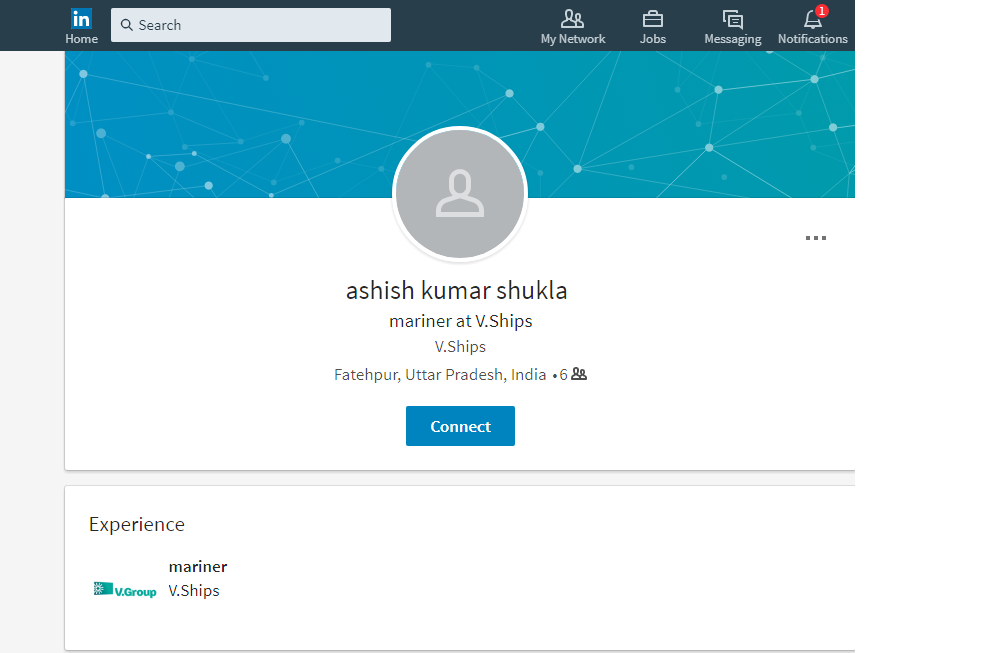
Task: Open the three-dot More actions menu
Action: [816, 238]
